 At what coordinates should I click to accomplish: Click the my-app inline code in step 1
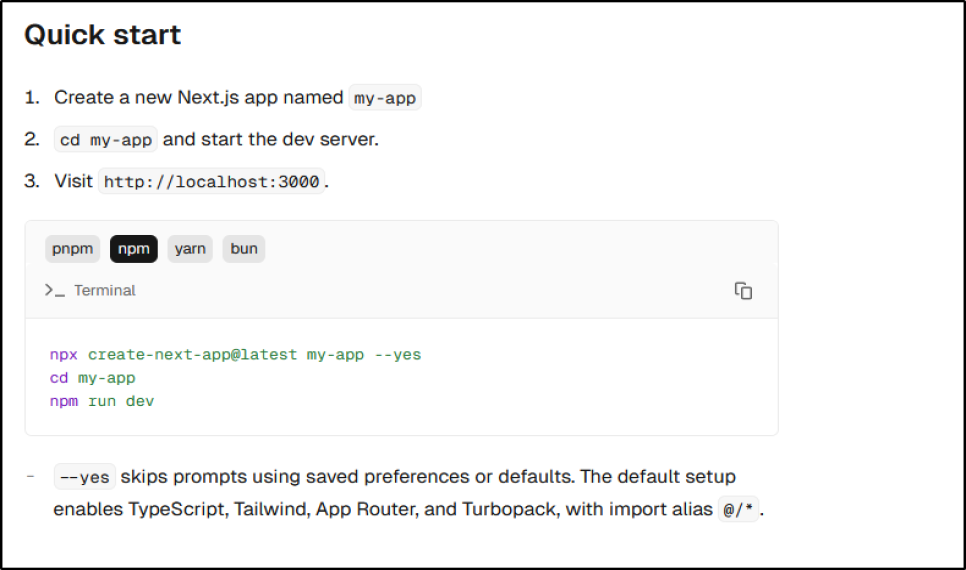coord(385,98)
